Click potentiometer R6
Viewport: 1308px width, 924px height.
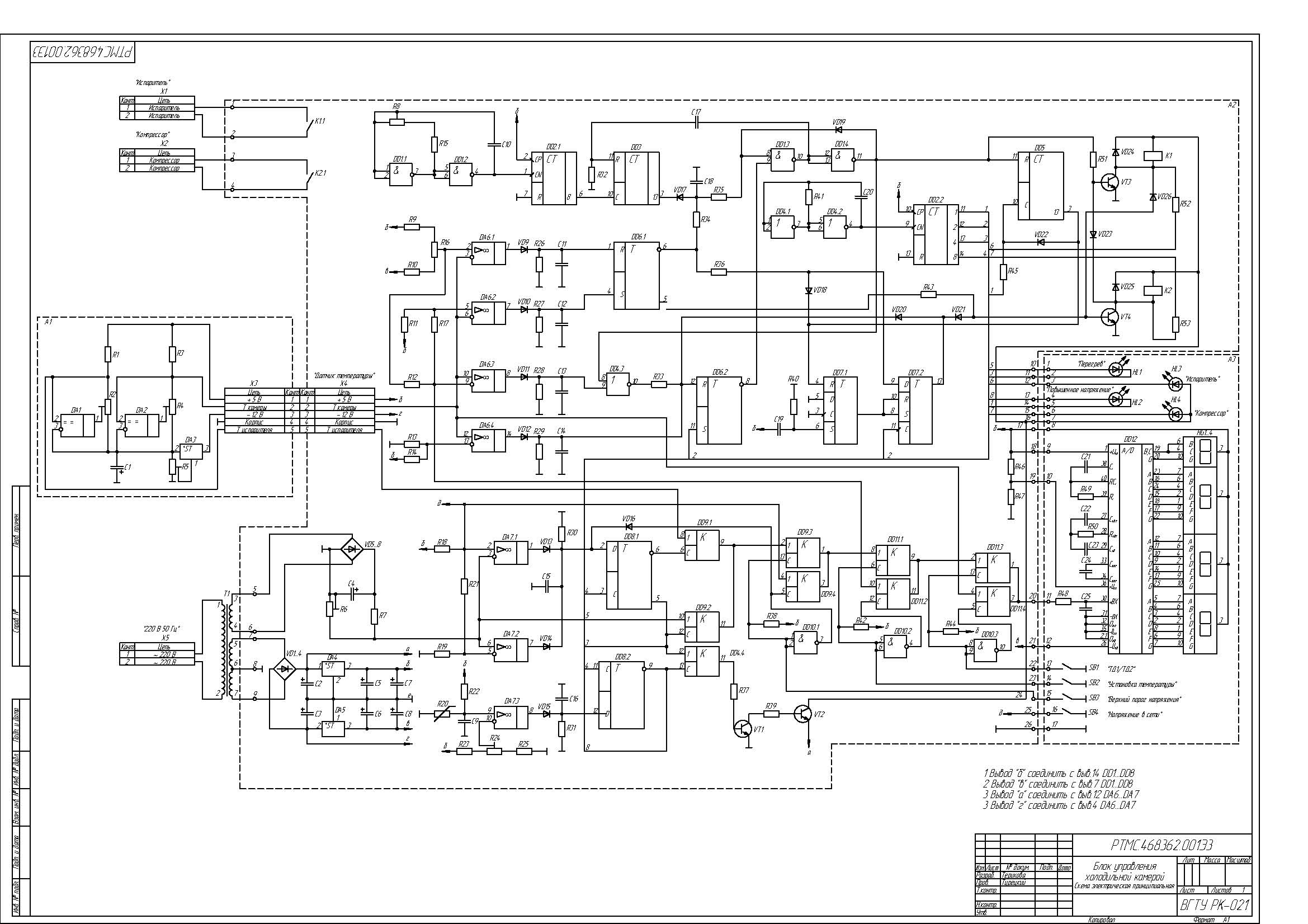click(330, 609)
